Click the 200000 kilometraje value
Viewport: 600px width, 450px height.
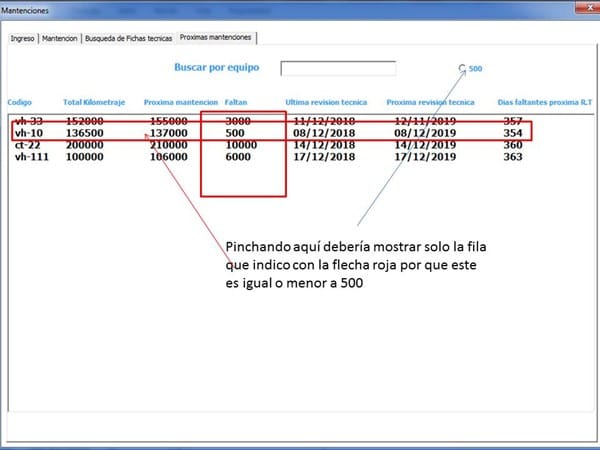(x=85, y=145)
